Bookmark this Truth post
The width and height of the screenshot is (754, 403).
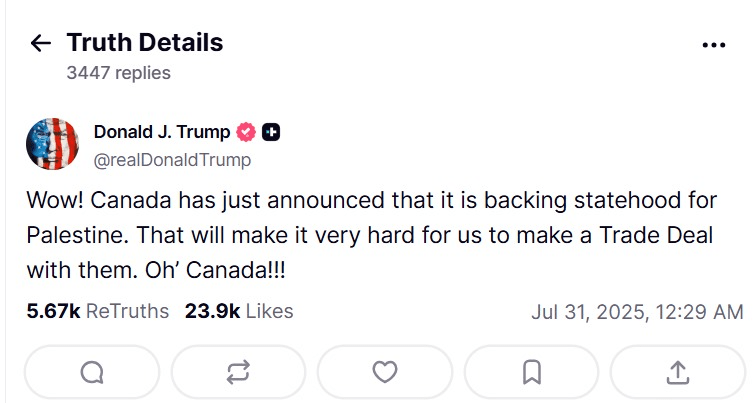coord(531,372)
